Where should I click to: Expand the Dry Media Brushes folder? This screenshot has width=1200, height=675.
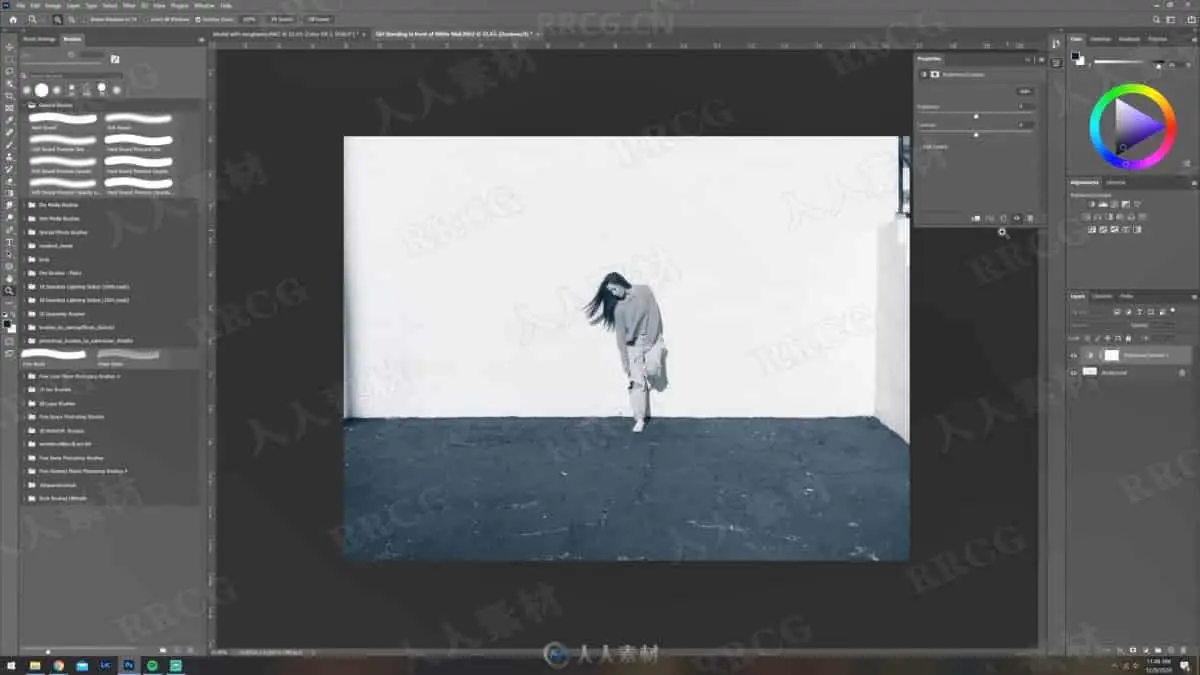[x=24, y=205]
